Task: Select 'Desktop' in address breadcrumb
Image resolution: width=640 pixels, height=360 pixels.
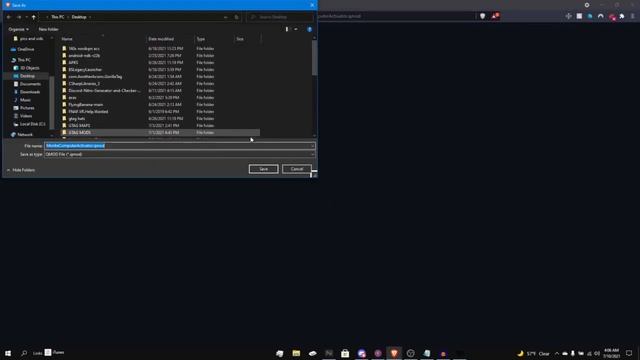Action: point(79,17)
